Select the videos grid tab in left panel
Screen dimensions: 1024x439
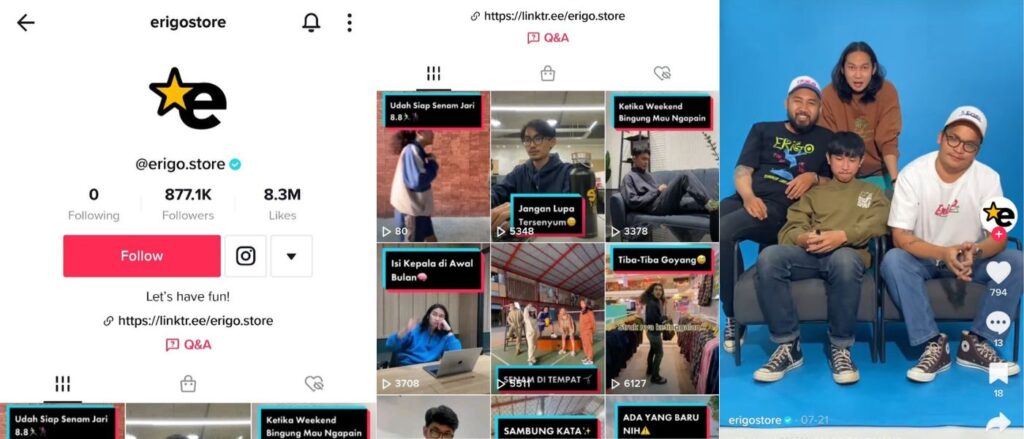point(63,384)
